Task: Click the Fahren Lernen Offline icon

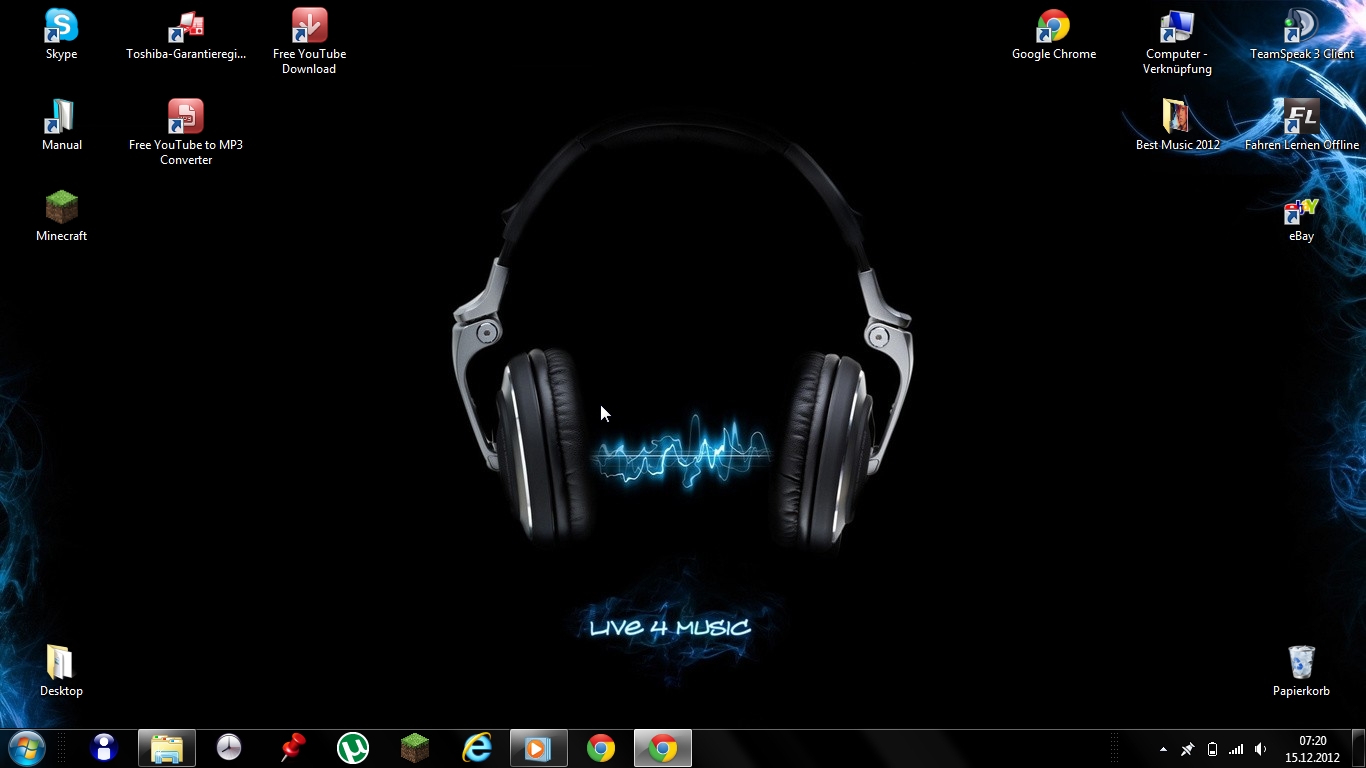Action: tap(1301, 118)
